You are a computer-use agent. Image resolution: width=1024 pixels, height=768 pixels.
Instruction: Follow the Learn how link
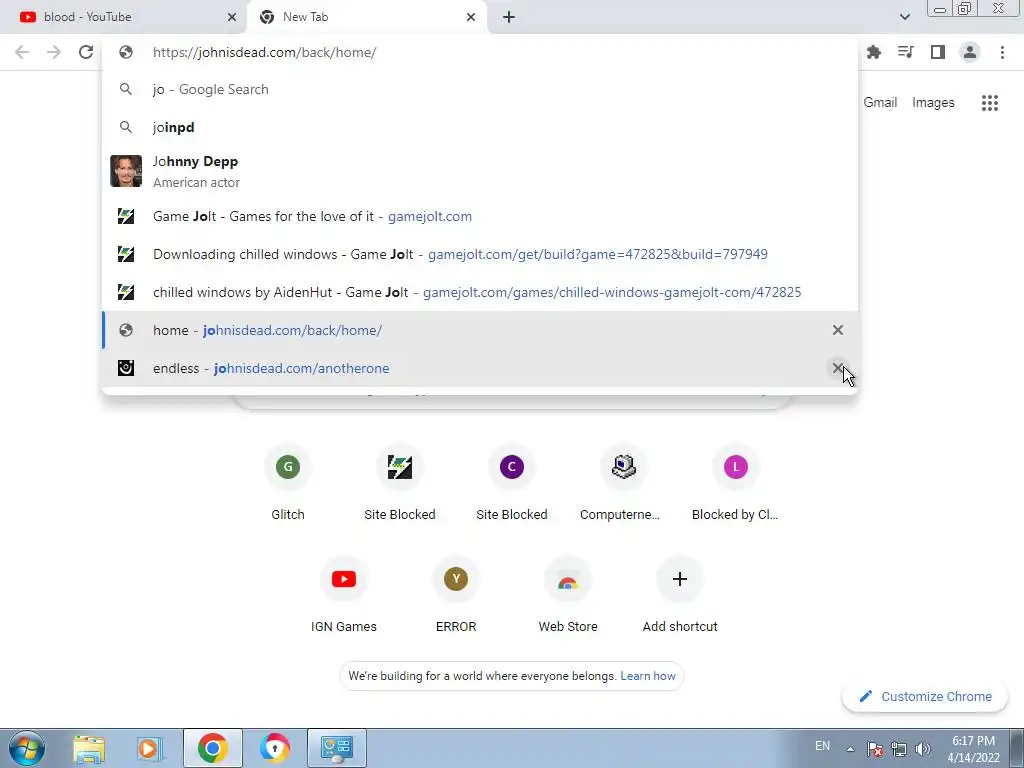648,676
